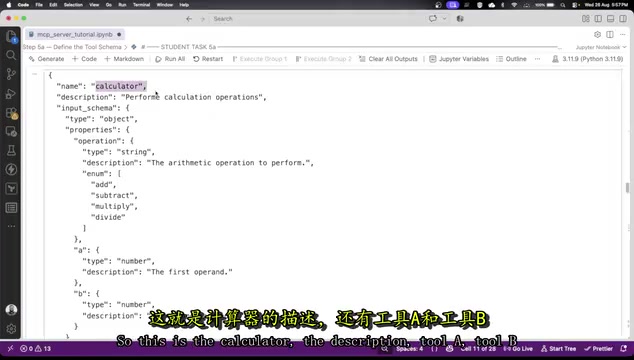Viewport: 634px width, 360px height.
Task: Click the cell collapse ellipsis in the gutter
Action: click(x=35, y=74)
